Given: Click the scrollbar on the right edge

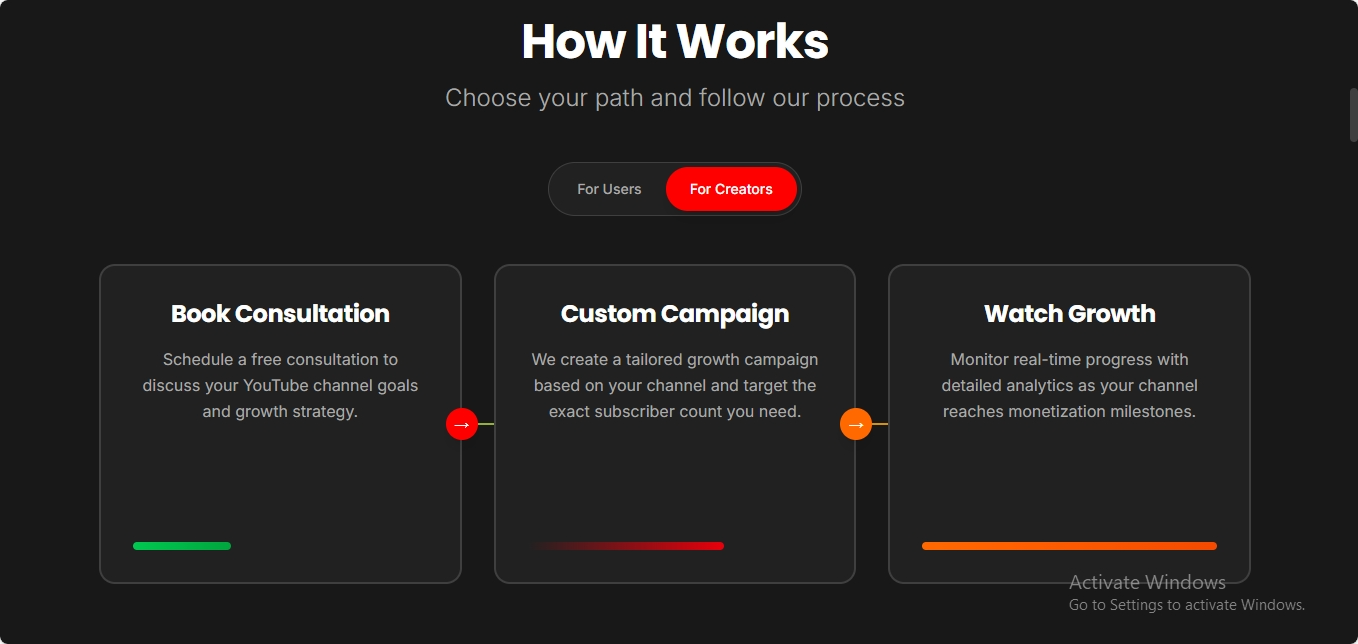Looking at the screenshot, I should (1352, 114).
